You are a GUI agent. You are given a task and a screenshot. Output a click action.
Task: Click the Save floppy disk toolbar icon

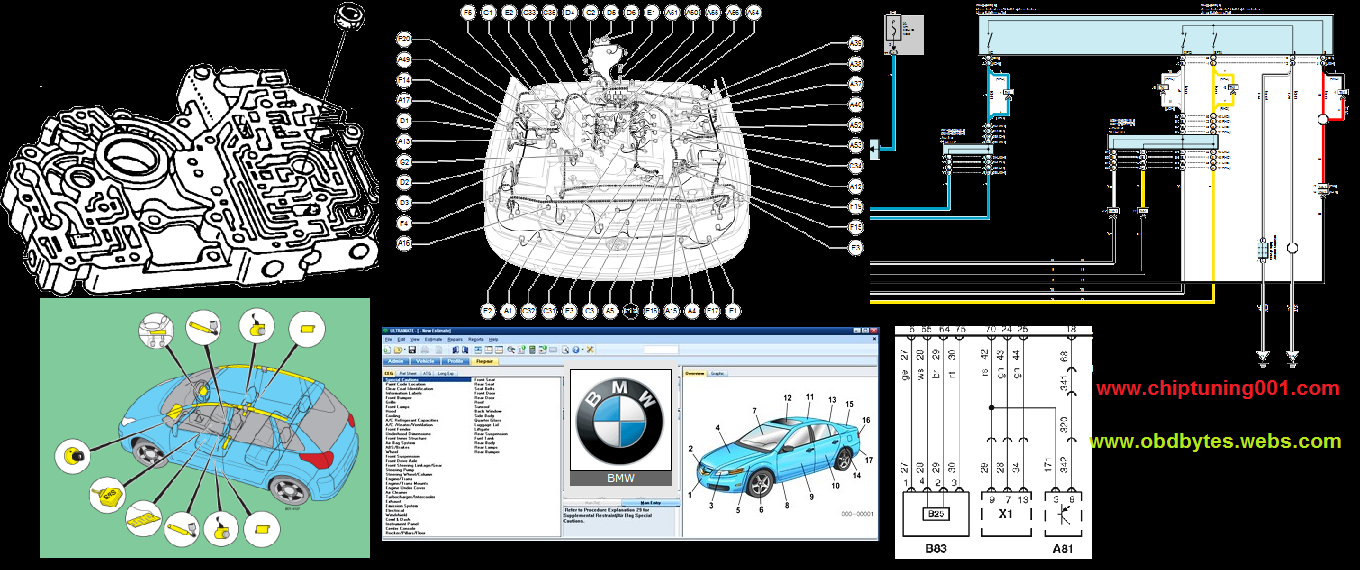[412, 349]
